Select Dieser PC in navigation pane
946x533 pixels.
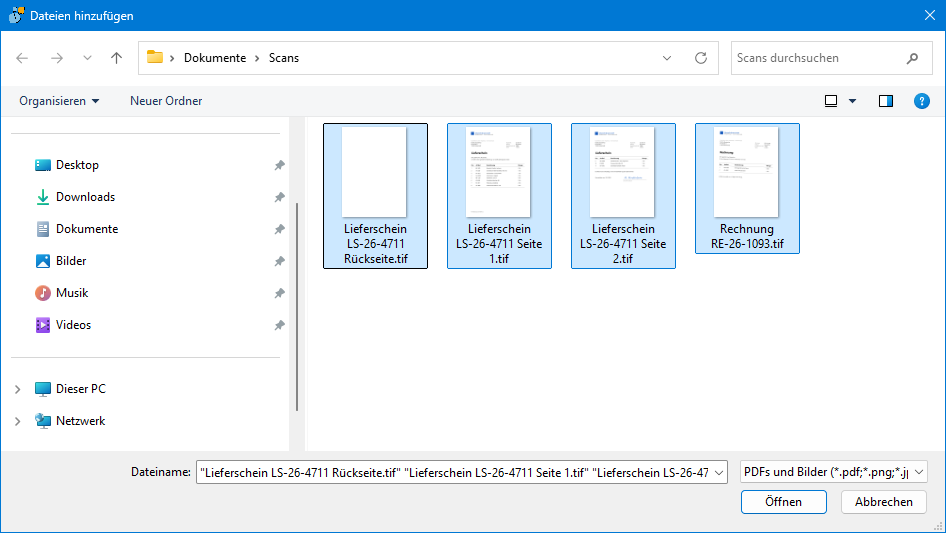(x=81, y=389)
